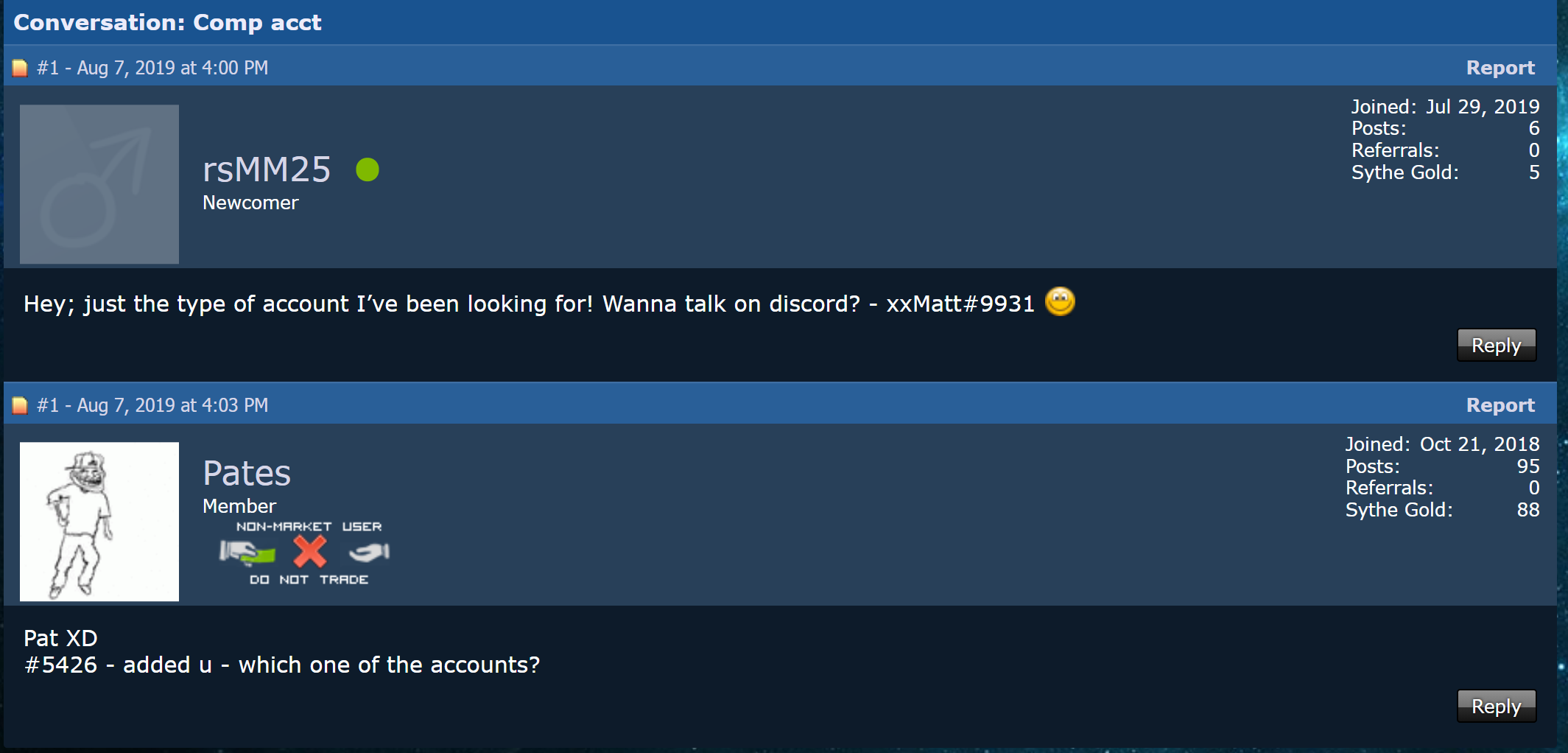Open rsMM25's default avatar image
The width and height of the screenshot is (1568, 753).
99,184
